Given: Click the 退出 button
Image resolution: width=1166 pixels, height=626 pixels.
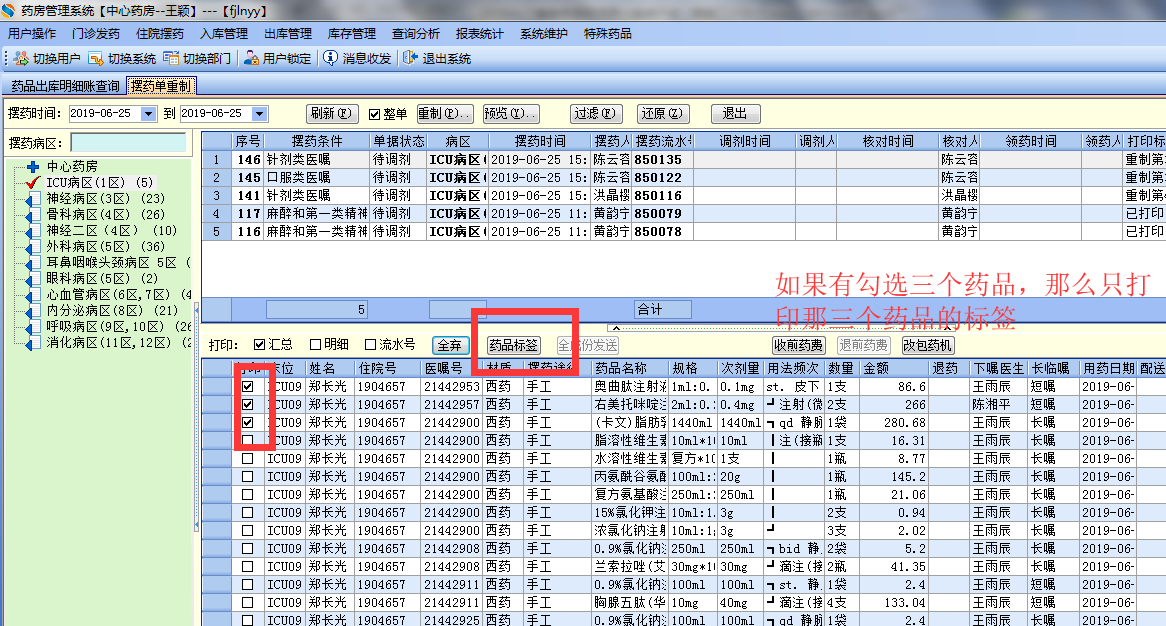Looking at the screenshot, I should tap(735, 114).
